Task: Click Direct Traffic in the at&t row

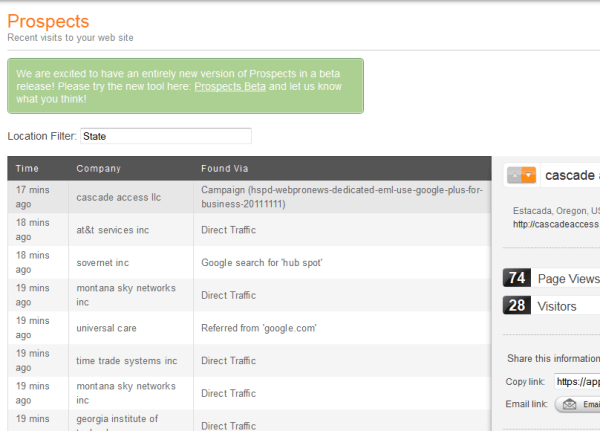Action: point(228,230)
